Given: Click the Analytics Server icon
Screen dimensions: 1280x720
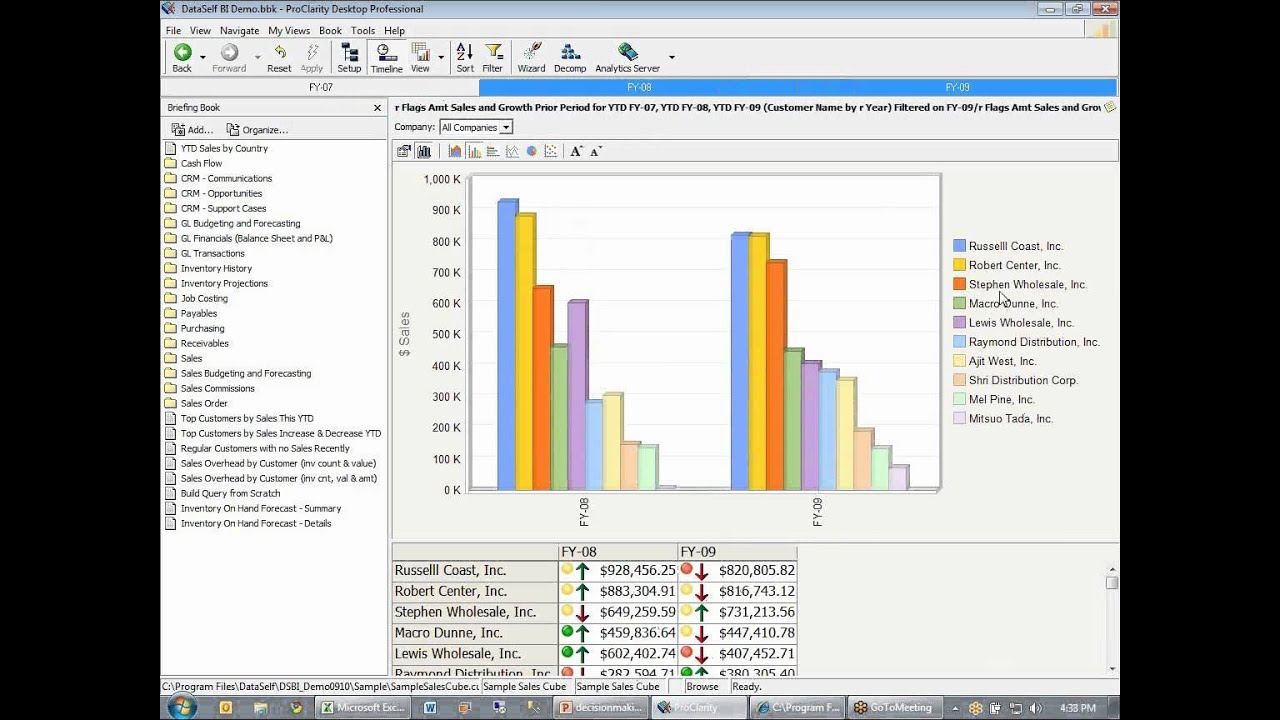Looking at the screenshot, I should click(x=627, y=58).
